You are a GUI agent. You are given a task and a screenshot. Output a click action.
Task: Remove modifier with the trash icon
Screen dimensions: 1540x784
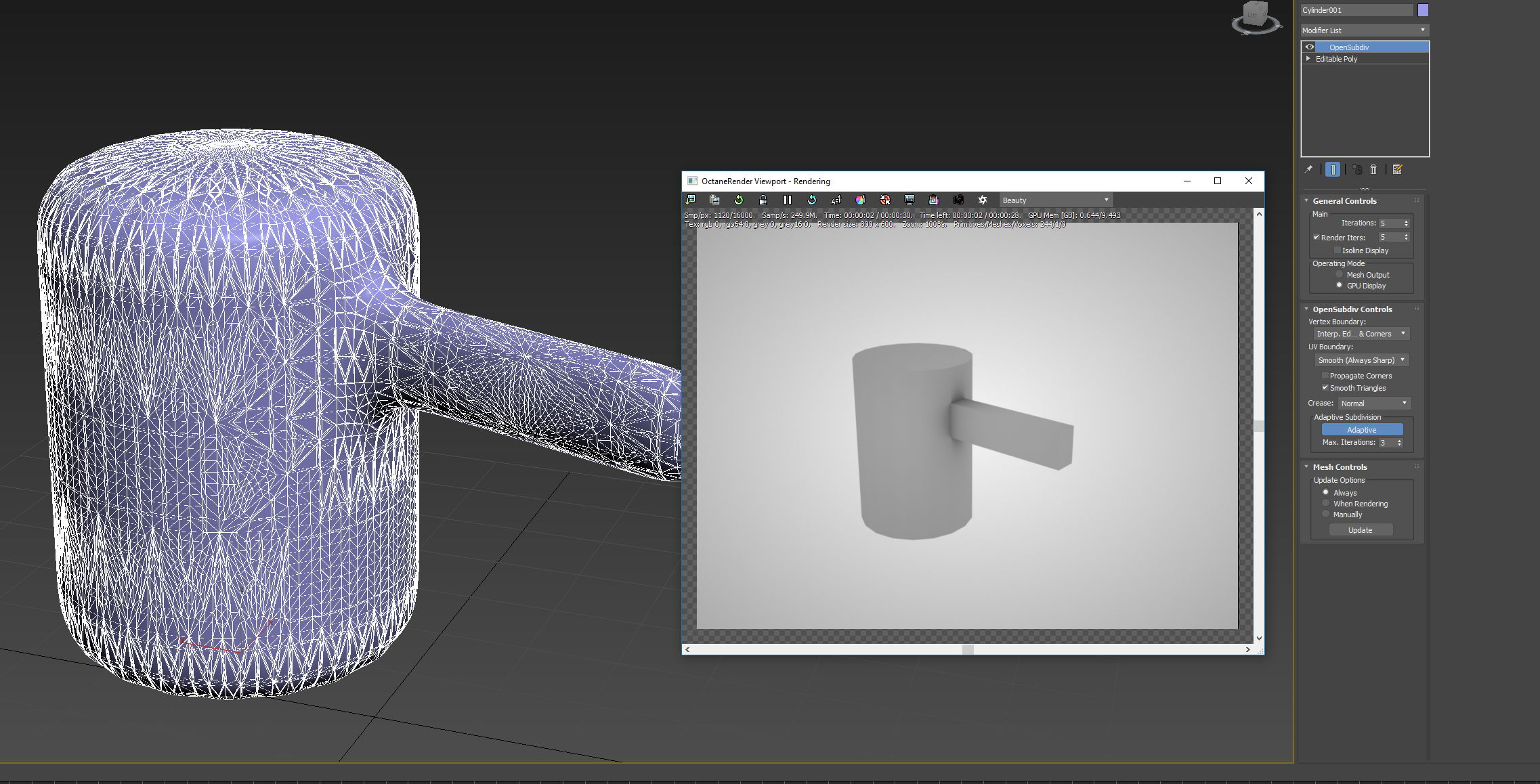click(1373, 169)
